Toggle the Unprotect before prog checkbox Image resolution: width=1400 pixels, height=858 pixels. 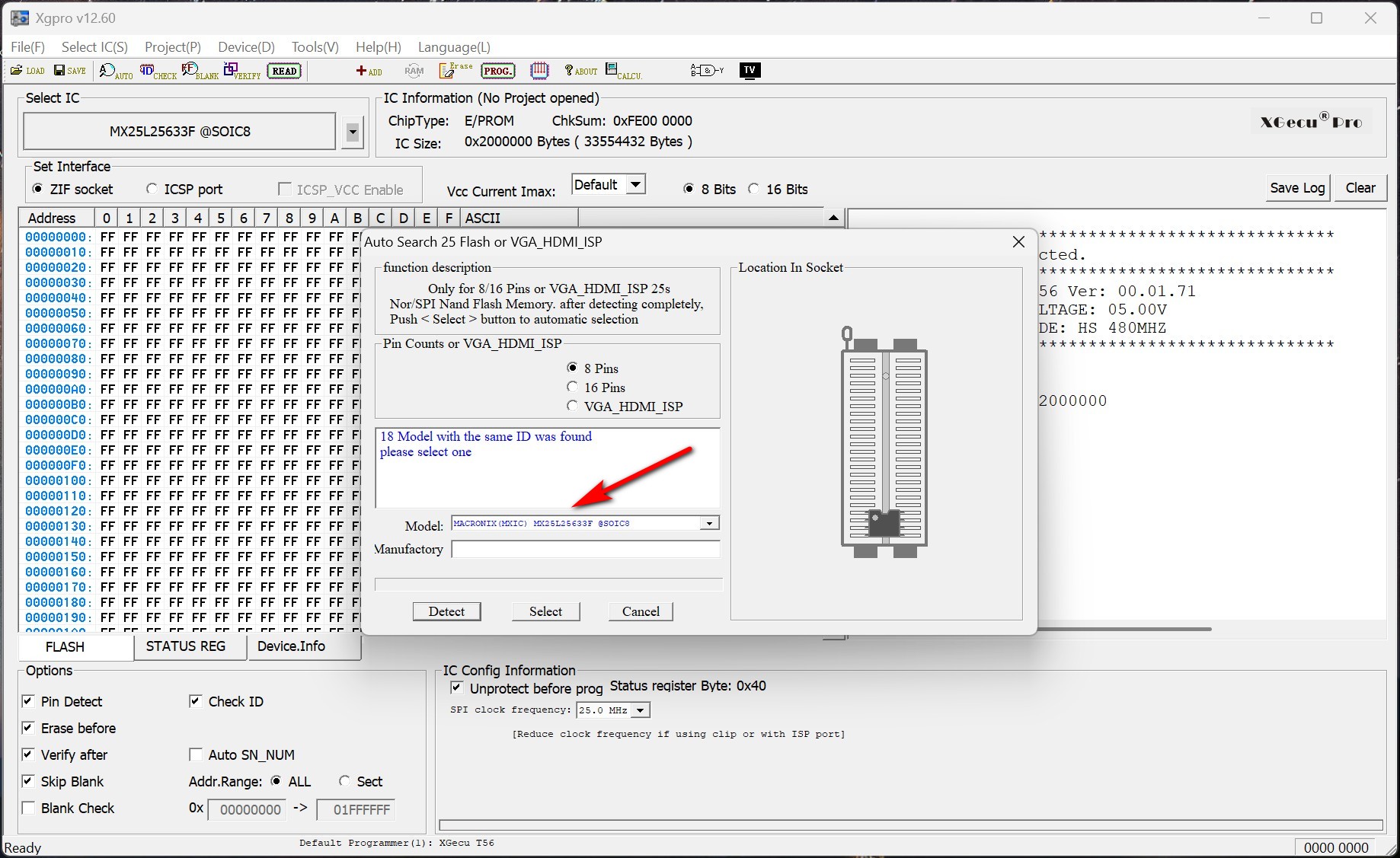tap(457, 688)
